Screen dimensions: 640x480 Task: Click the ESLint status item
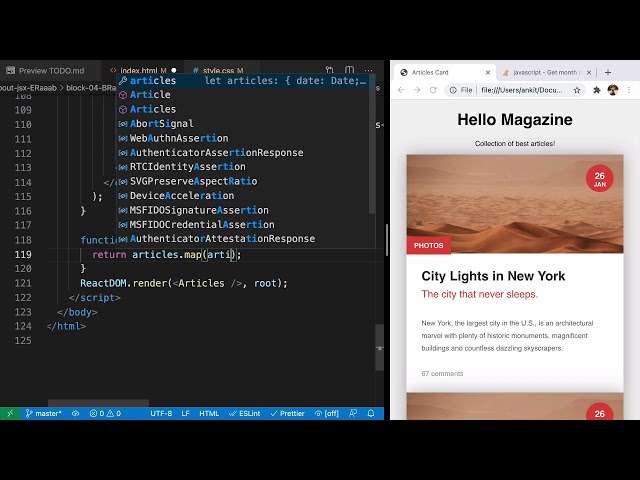point(244,413)
